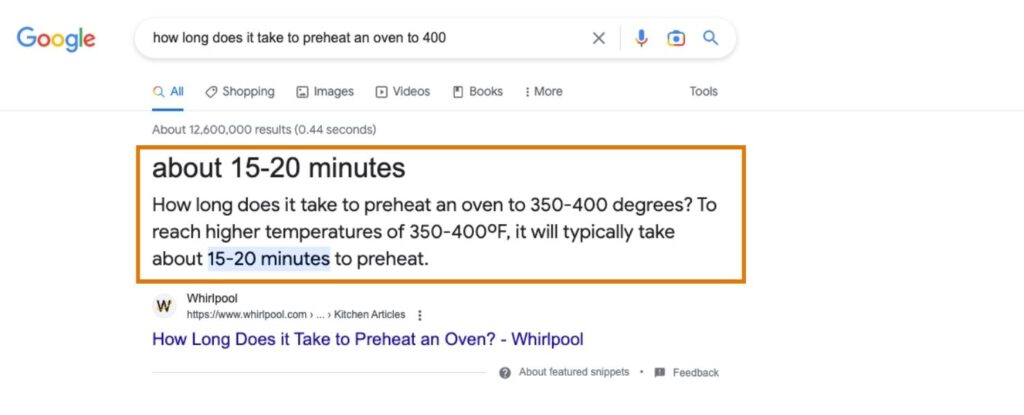Open the Tools options

point(703,91)
